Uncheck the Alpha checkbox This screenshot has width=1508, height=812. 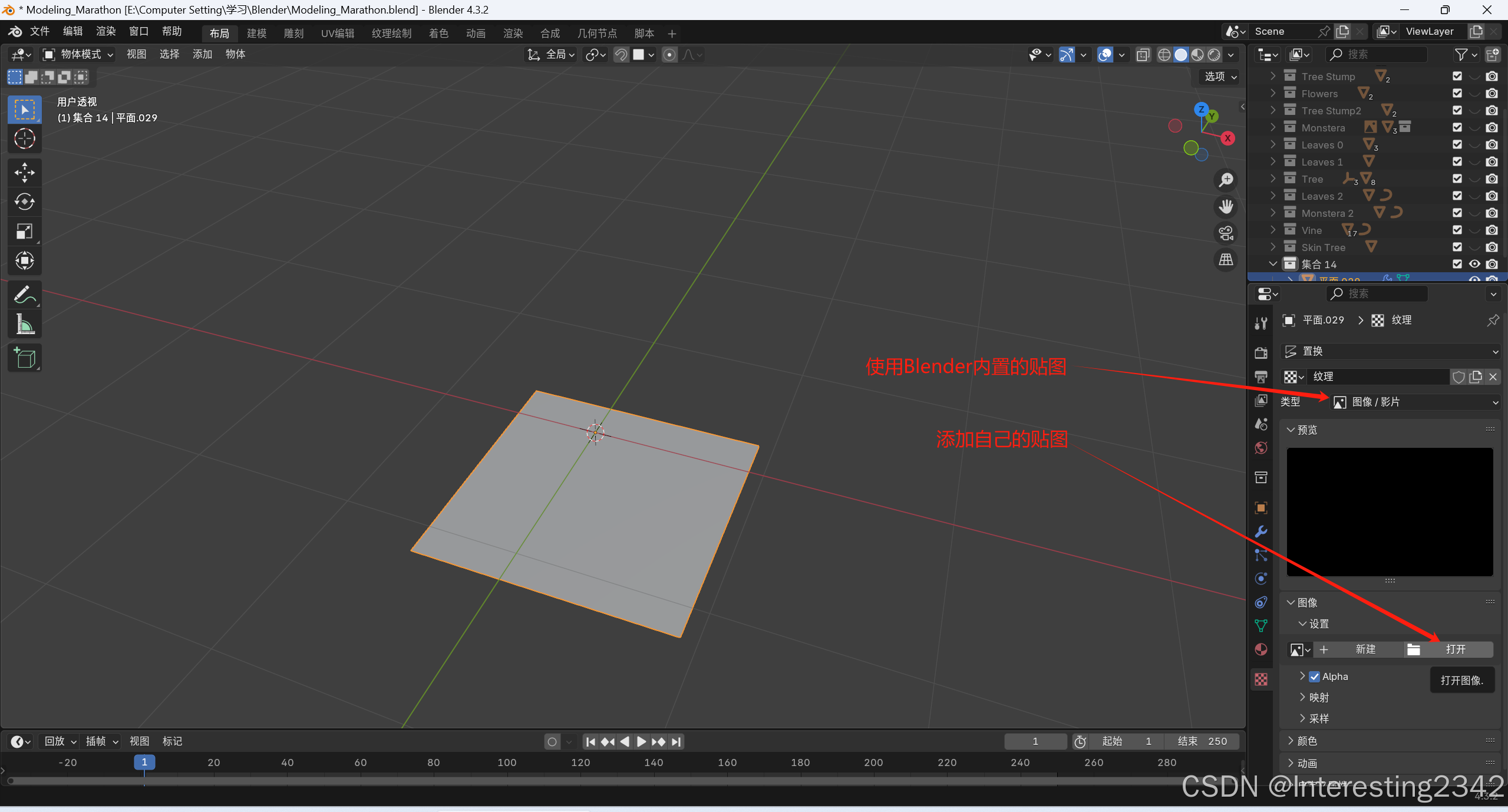[x=1315, y=676]
